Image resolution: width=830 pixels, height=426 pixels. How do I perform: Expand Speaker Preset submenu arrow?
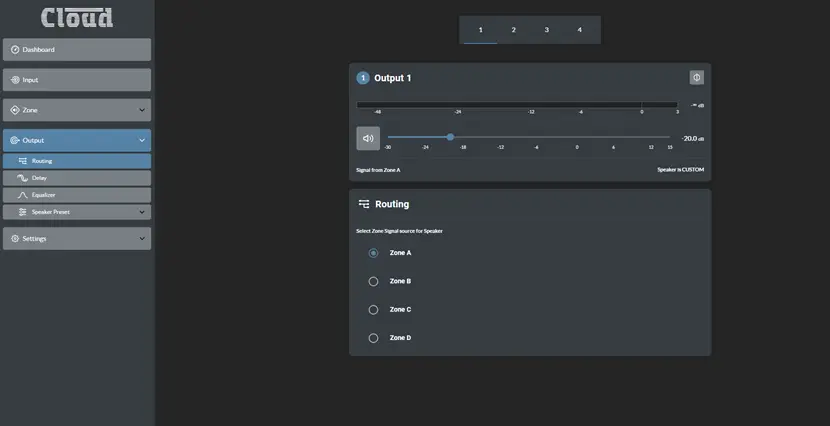point(142,212)
